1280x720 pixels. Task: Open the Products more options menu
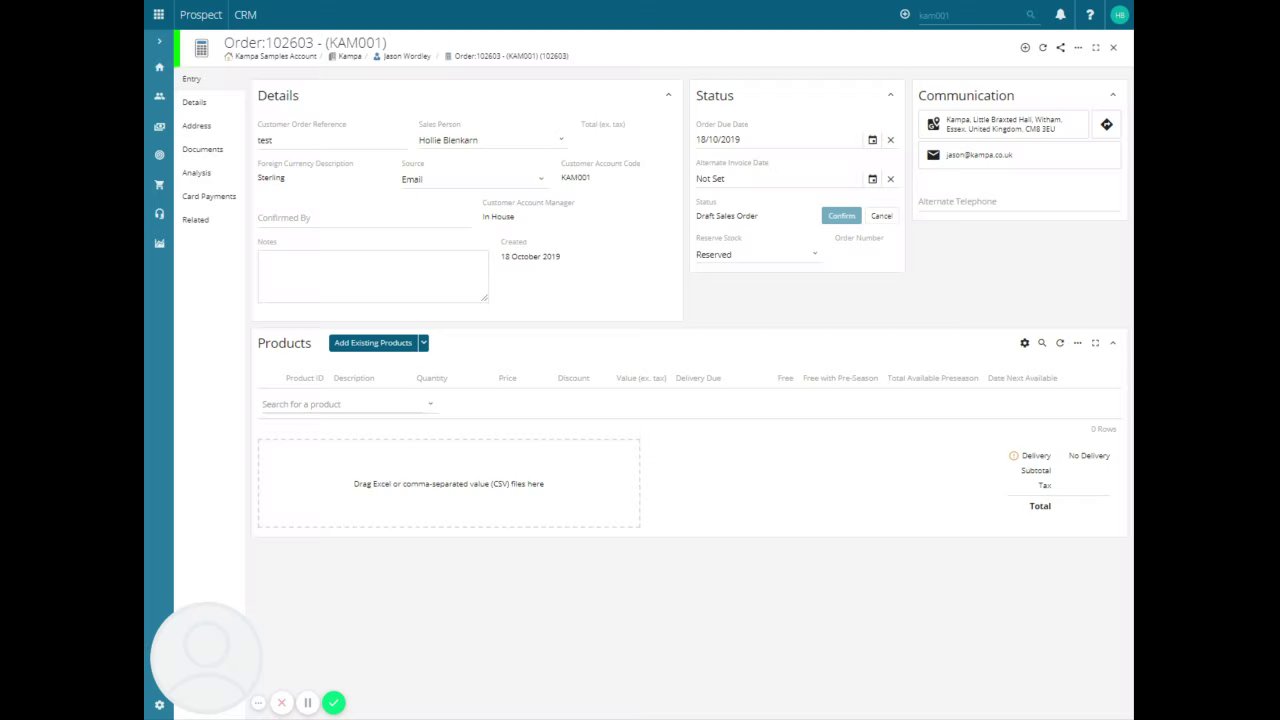tap(1078, 343)
